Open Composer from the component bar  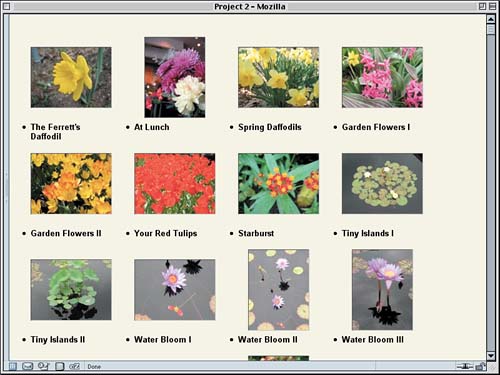pos(44,366)
